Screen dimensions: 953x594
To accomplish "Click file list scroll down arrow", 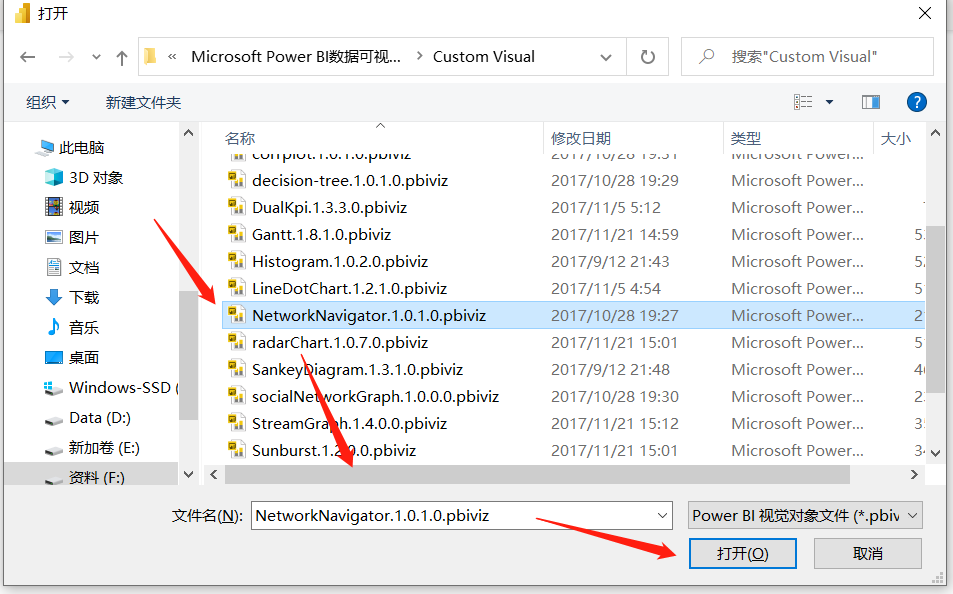I will point(935,453).
